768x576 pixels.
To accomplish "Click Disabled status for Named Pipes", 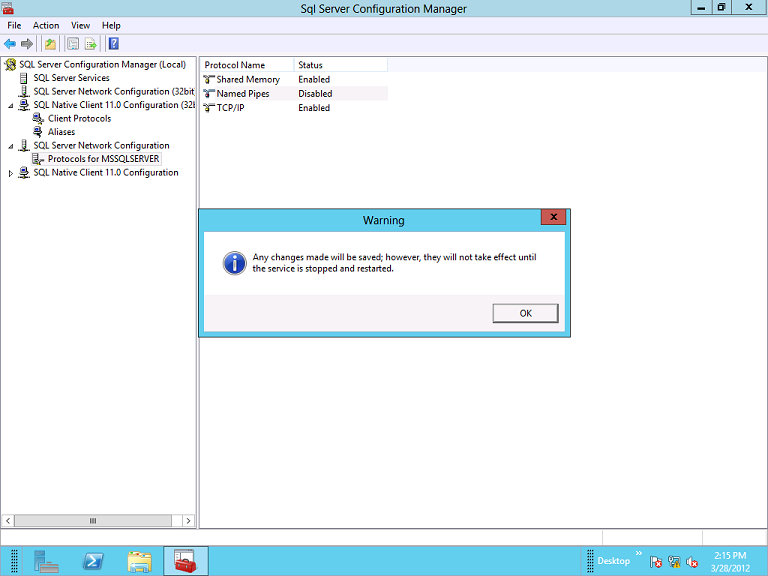I will [x=315, y=93].
